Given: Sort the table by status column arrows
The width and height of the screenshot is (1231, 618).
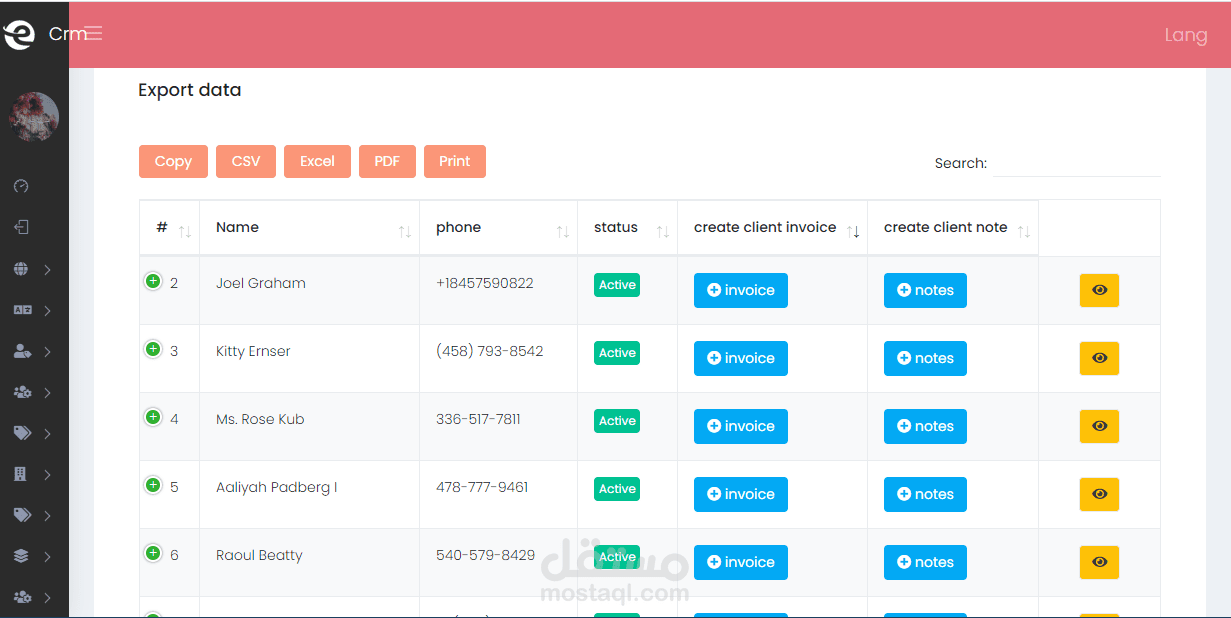Looking at the screenshot, I should (663, 232).
